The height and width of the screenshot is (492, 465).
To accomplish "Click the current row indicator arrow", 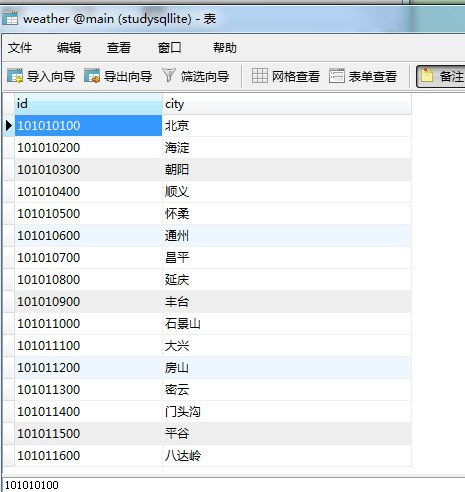I will (x=9, y=126).
